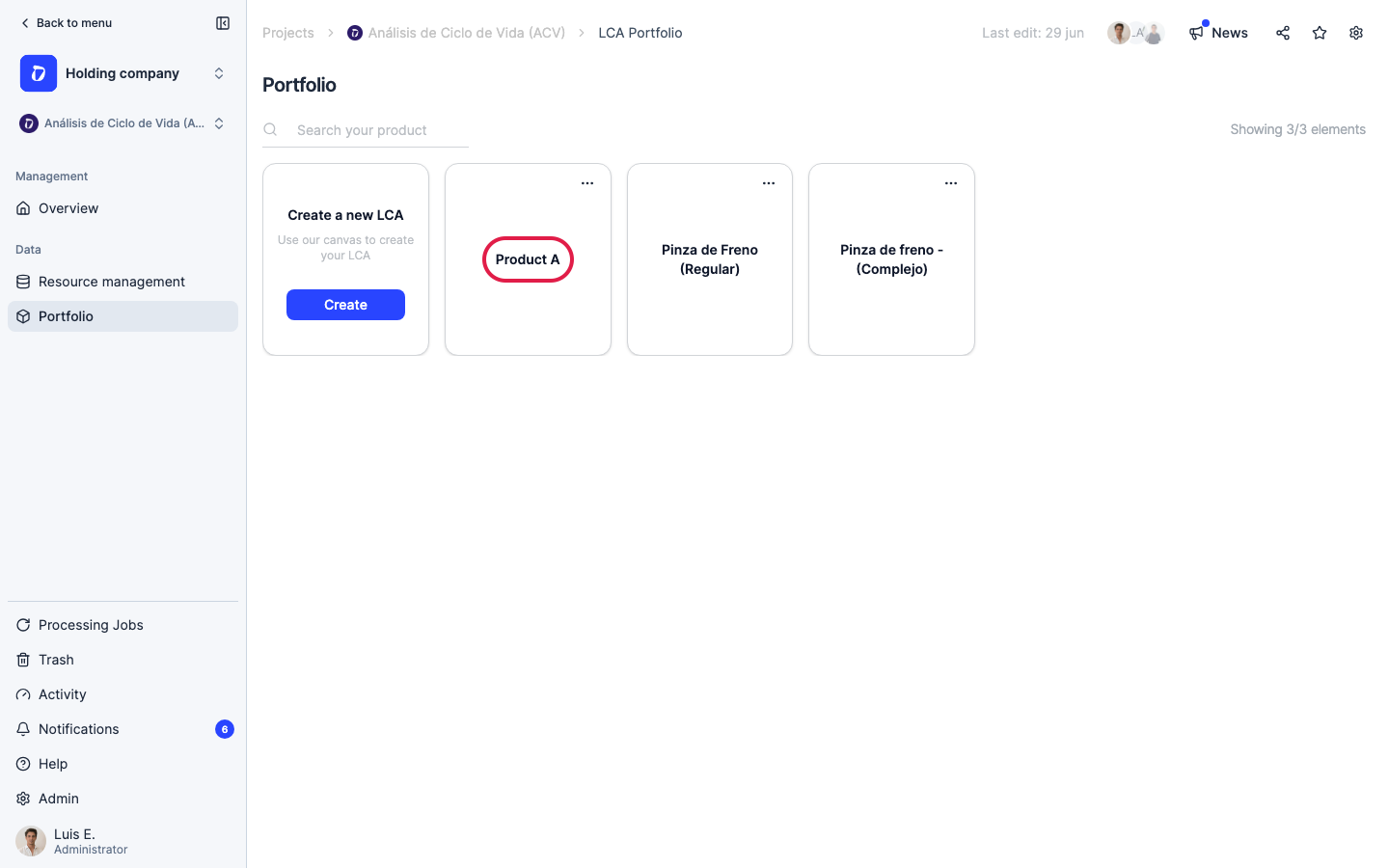
Task: Mark project as favorite with star icon
Action: pyautogui.click(x=1320, y=33)
